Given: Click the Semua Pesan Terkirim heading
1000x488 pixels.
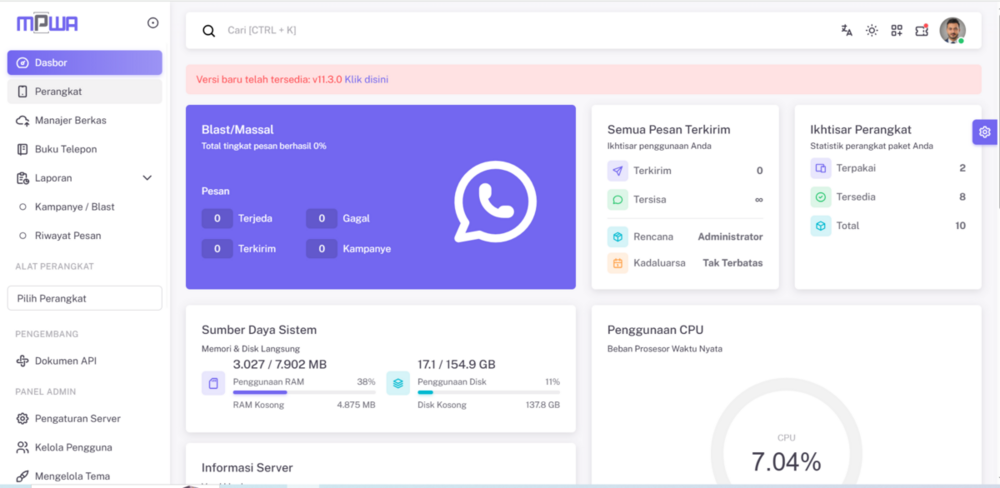Looking at the screenshot, I should point(669,129).
